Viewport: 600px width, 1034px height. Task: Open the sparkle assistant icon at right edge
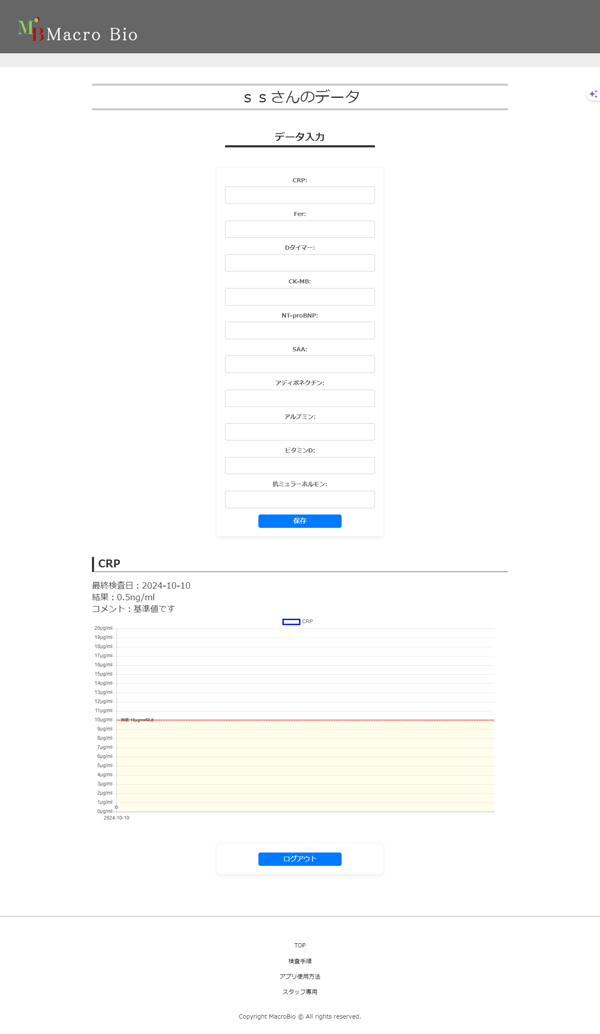pyautogui.click(x=593, y=94)
